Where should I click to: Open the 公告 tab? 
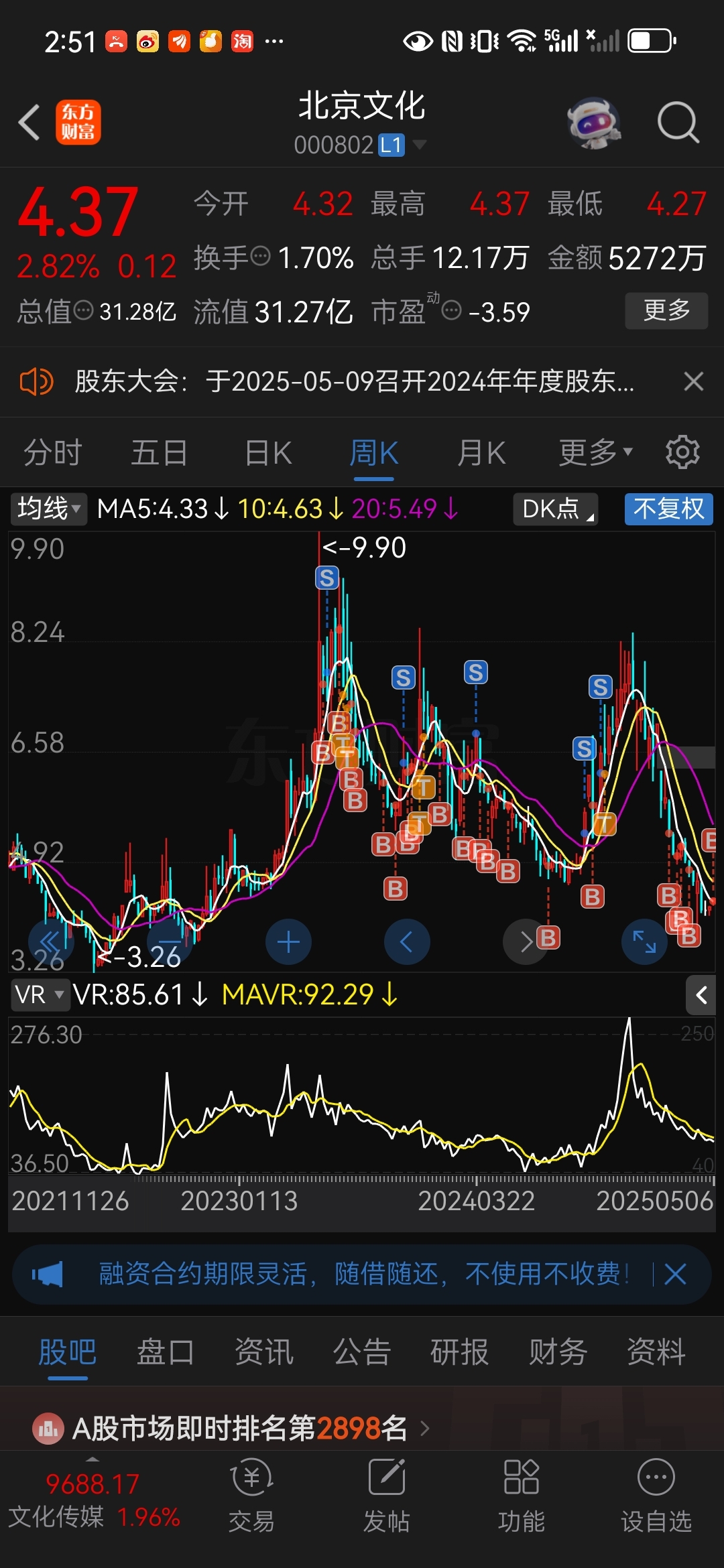[362, 1352]
